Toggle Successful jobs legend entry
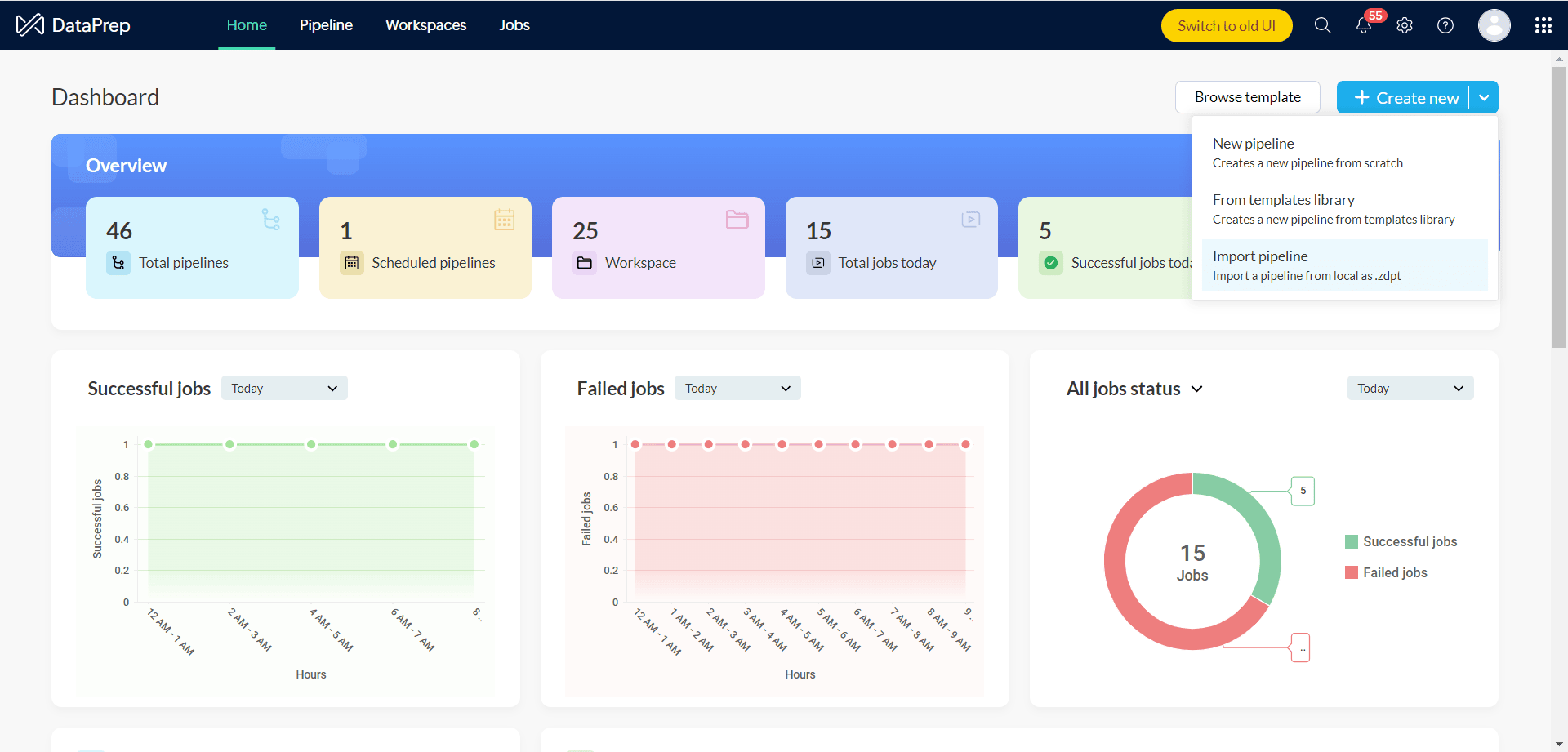Image resolution: width=1568 pixels, height=752 pixels. pyautogui.click(x=1401, y=541)
